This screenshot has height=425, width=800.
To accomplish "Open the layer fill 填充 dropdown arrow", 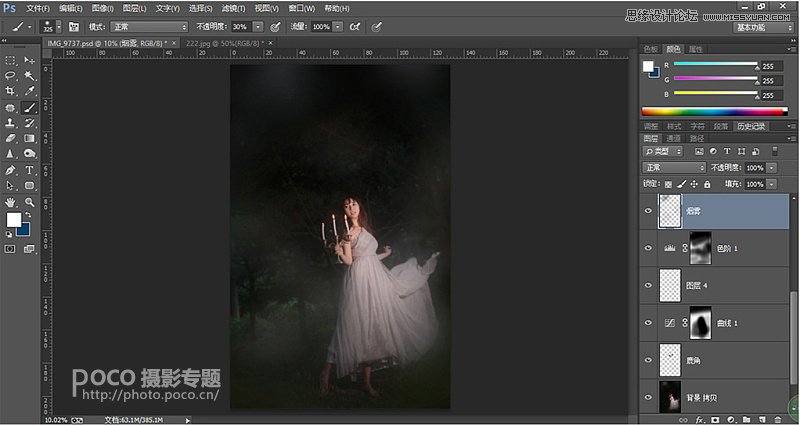I will point(771,184).
